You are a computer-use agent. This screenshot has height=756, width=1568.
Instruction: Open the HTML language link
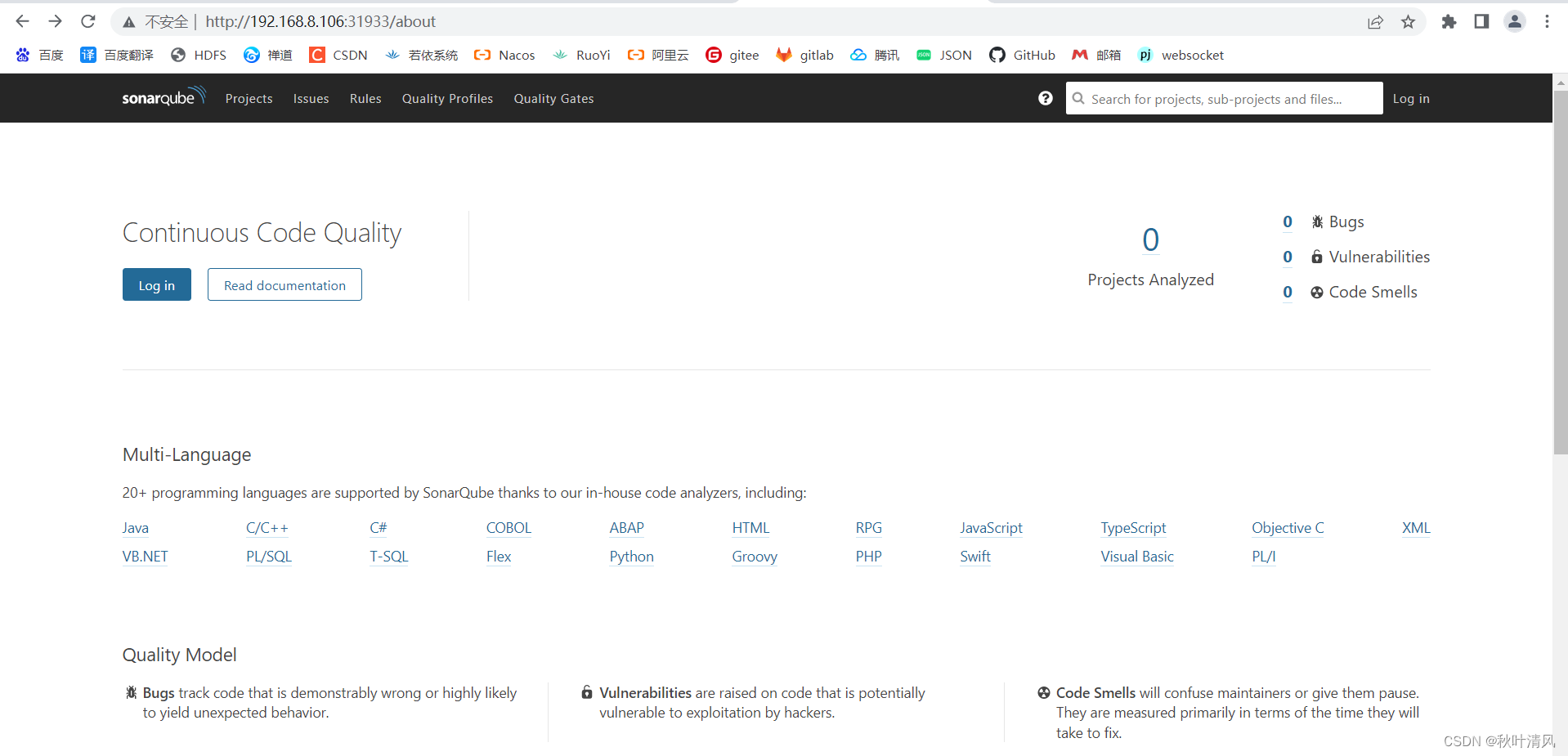(750, 528)
